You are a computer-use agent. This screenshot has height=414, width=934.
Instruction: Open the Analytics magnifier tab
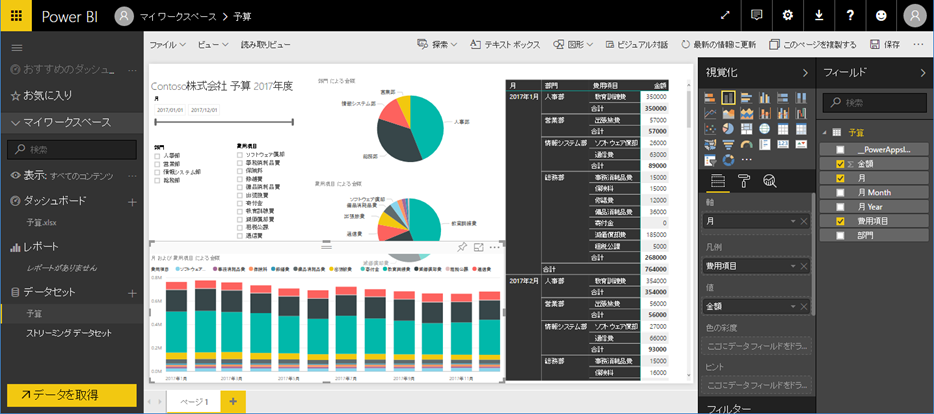click(x=769, y=180)
